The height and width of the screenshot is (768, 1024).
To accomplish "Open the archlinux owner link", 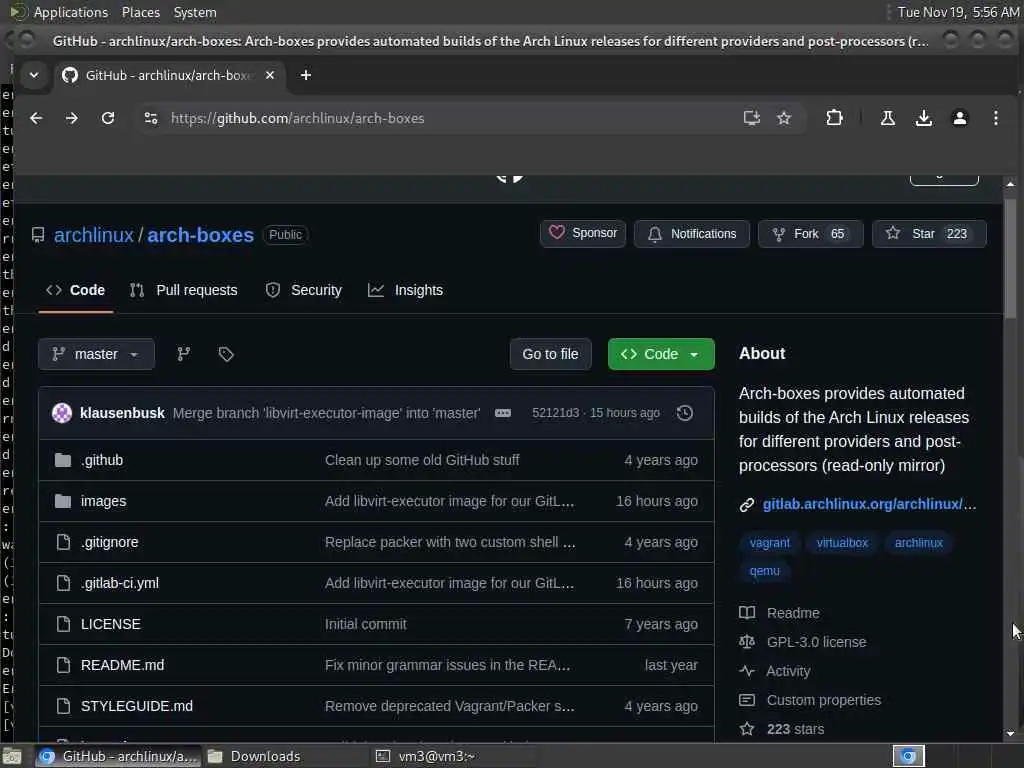I will pos(93,234).
